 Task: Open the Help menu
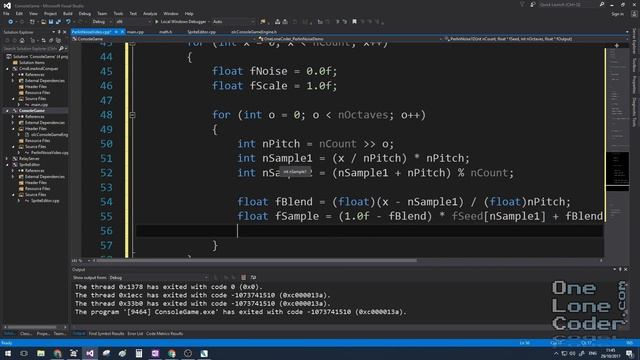coord(189,13)
